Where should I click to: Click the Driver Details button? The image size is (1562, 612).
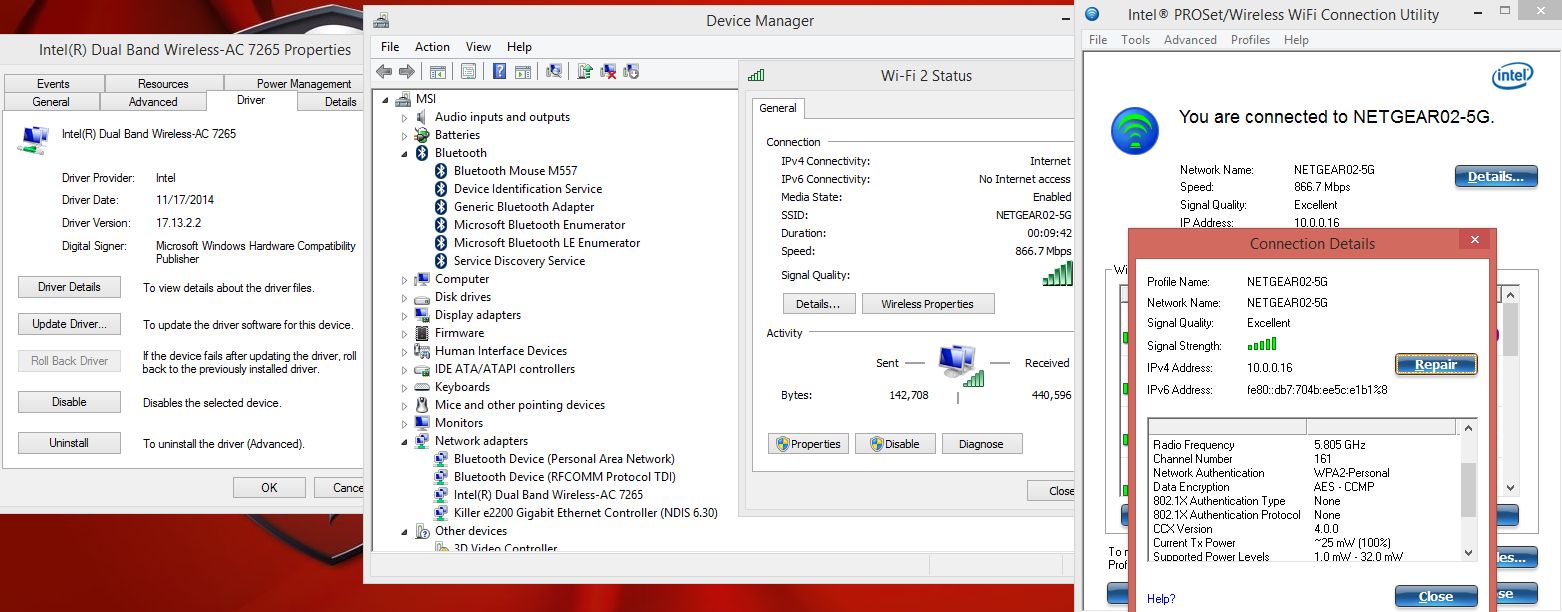[69, 287]
